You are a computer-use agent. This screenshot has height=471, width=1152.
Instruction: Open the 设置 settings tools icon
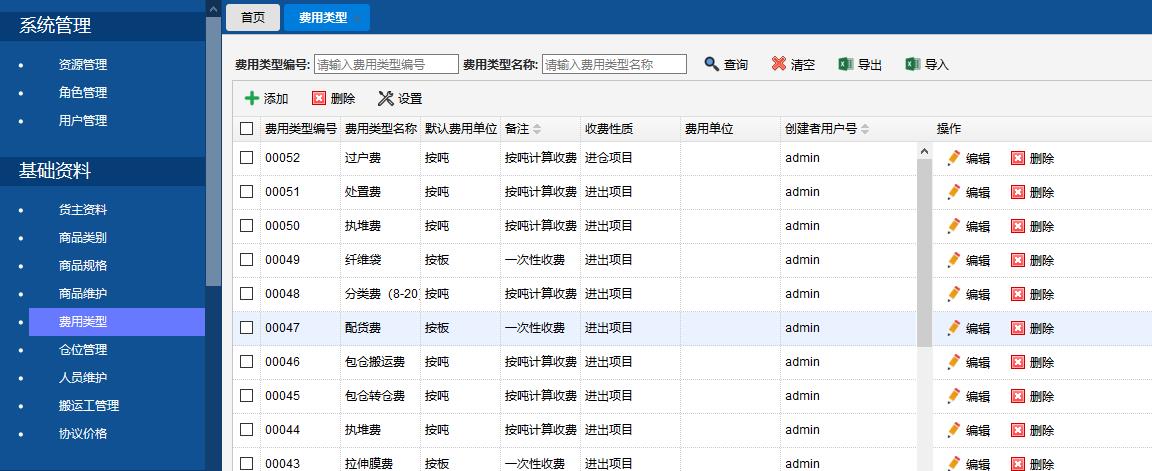pyautogui.click(x=385, y=98)
